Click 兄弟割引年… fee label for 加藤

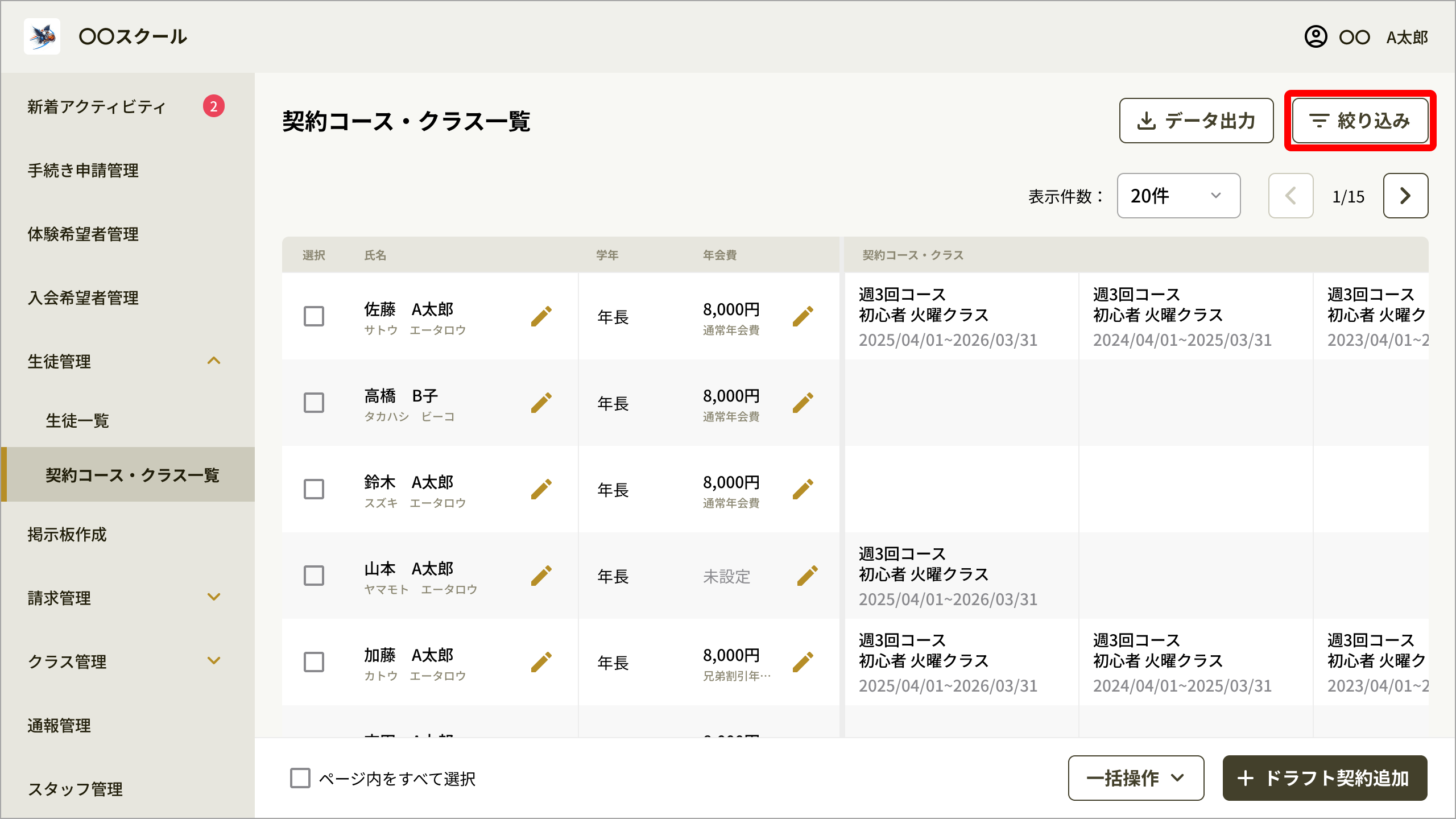737,676
